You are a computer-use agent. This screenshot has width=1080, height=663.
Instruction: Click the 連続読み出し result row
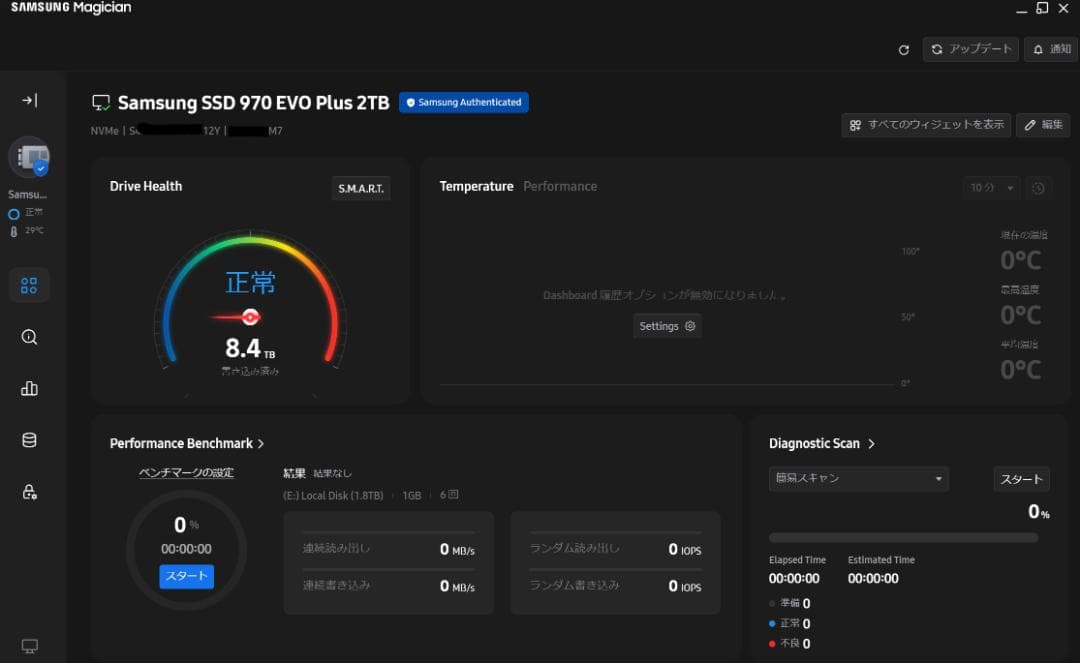388,549
